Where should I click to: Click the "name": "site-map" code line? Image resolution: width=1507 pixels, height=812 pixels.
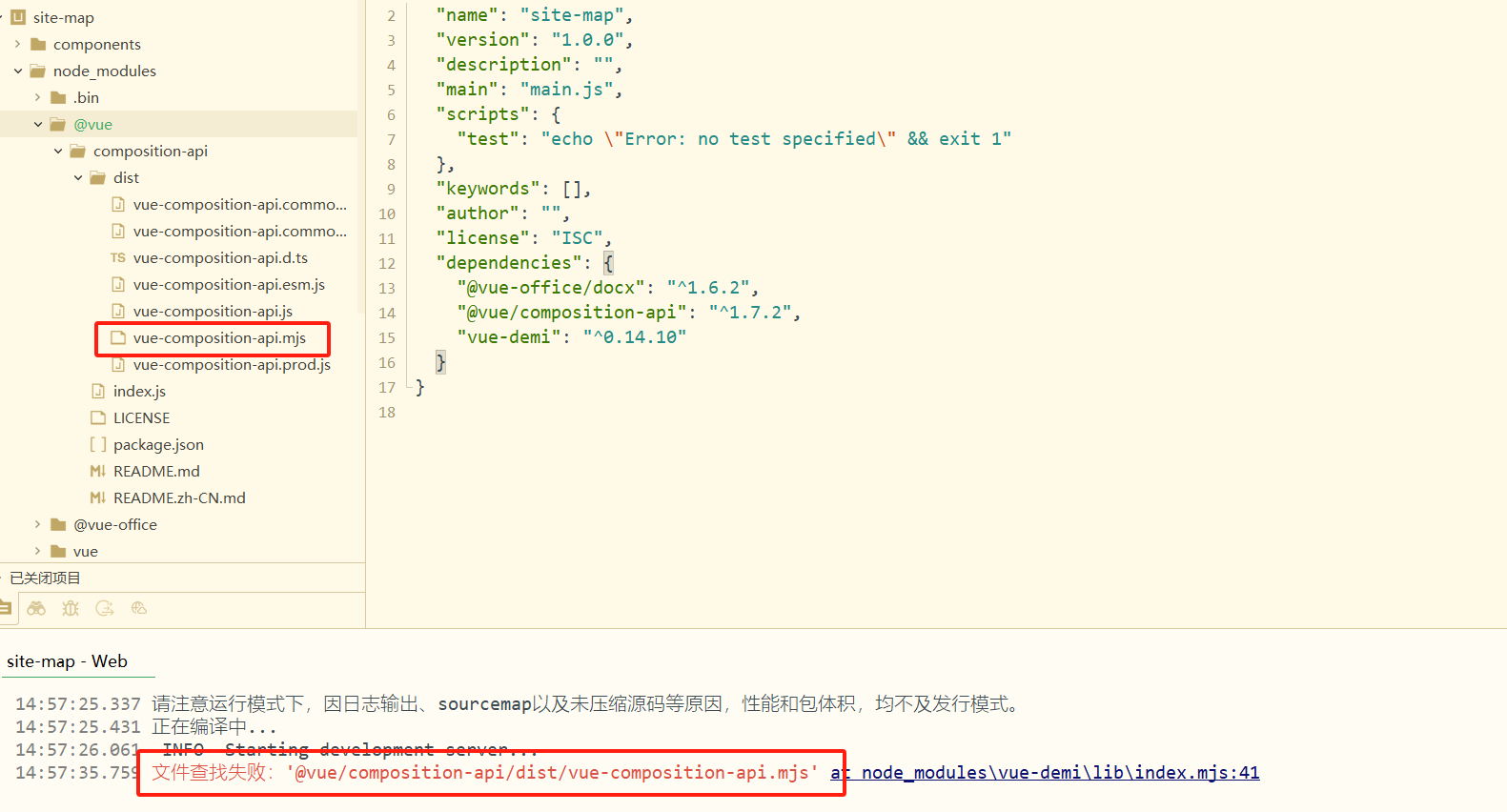tap(534, 15)
